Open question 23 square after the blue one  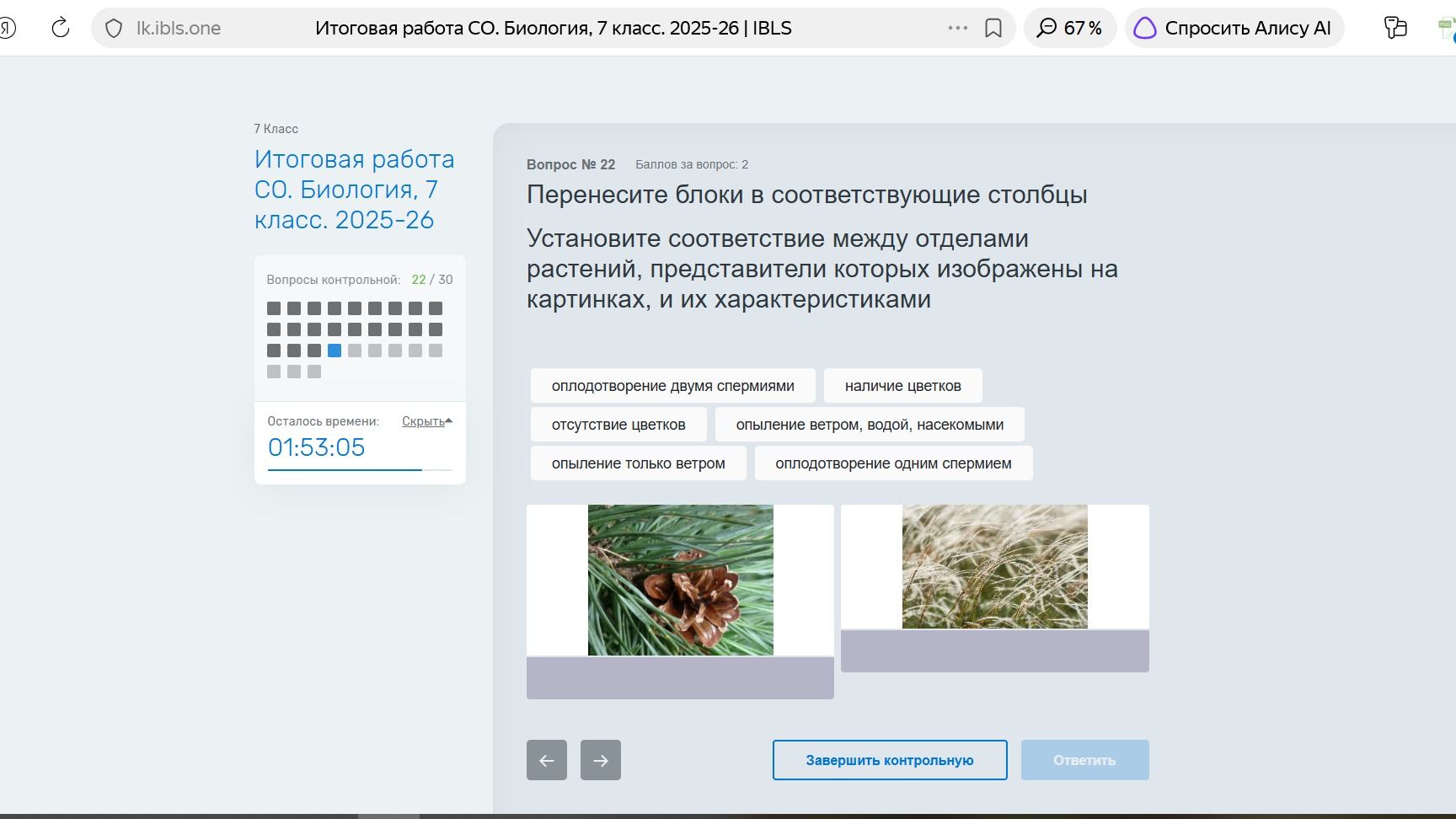point(355,351)
